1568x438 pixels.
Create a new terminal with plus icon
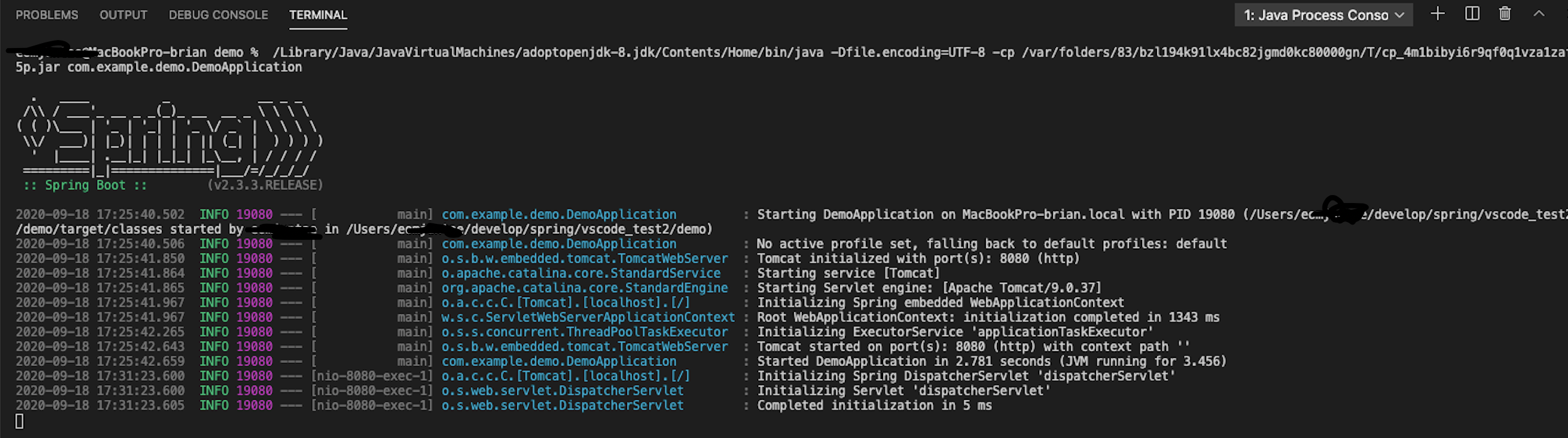tap(1438, 14)
